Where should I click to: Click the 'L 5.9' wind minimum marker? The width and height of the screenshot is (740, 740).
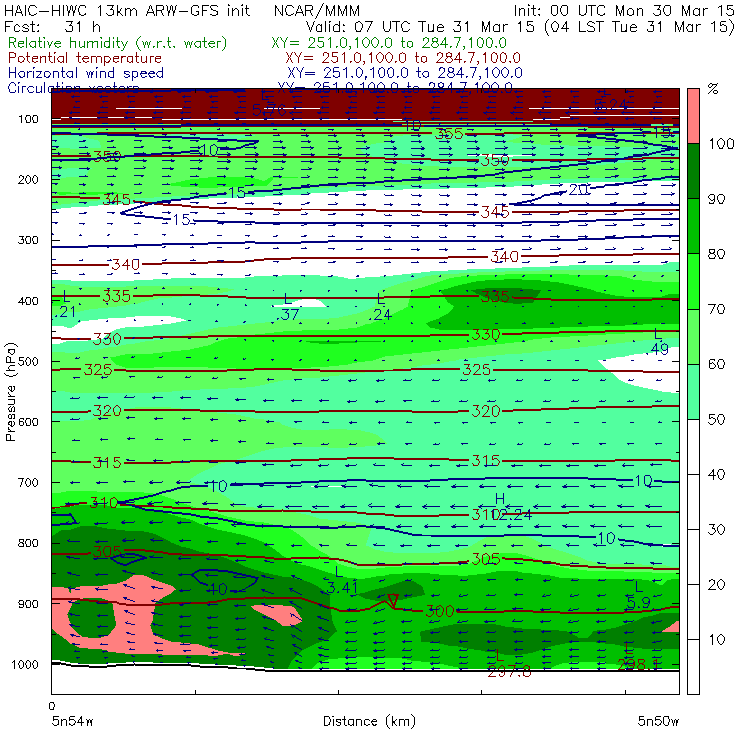pos(639,595)
